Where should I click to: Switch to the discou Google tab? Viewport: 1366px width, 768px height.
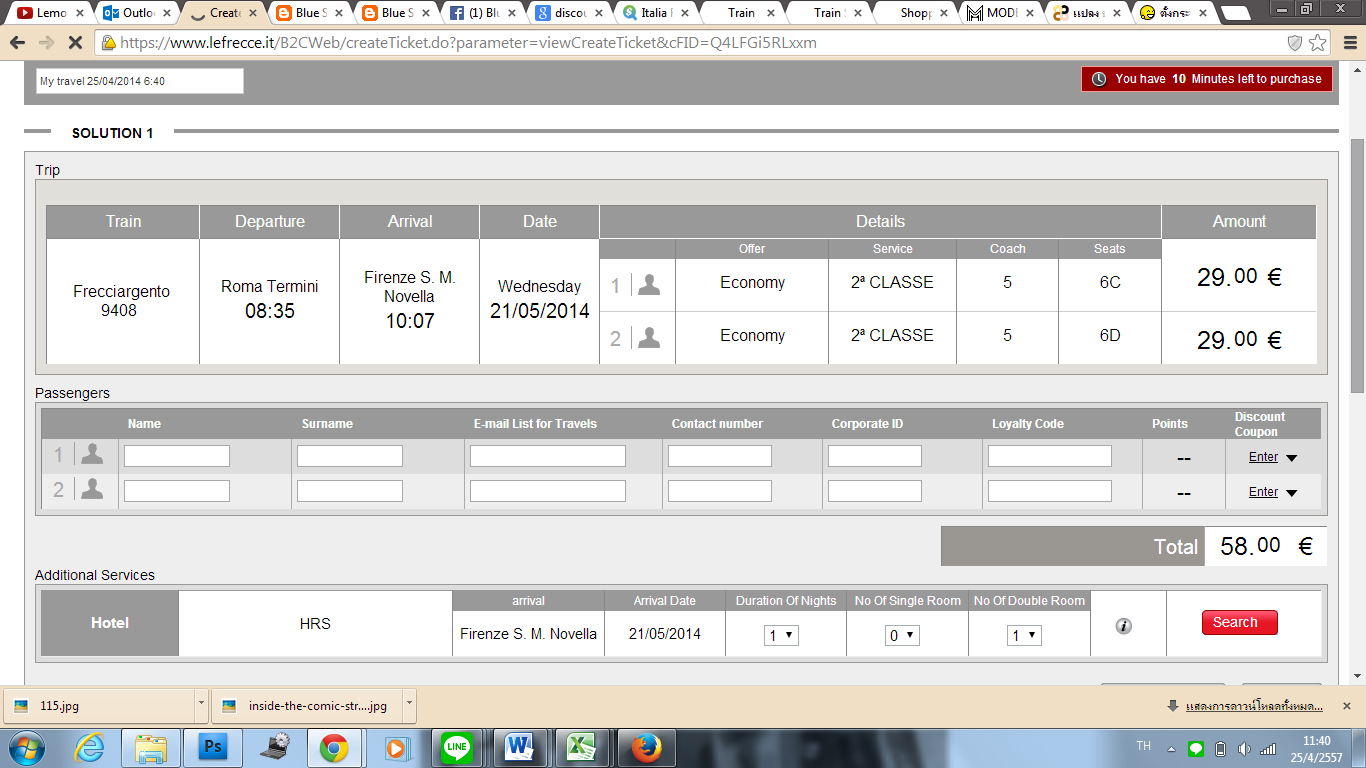569,13
